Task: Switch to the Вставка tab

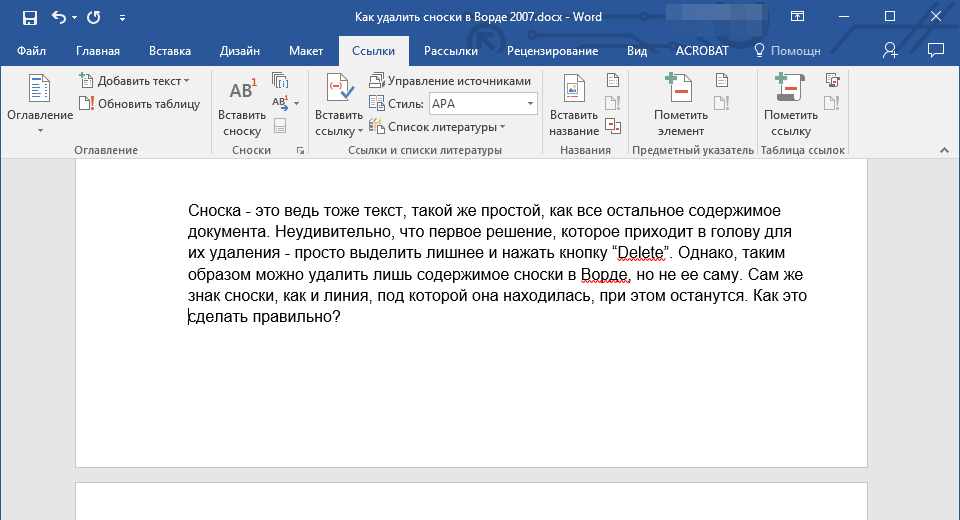Action: click(170, 50)
